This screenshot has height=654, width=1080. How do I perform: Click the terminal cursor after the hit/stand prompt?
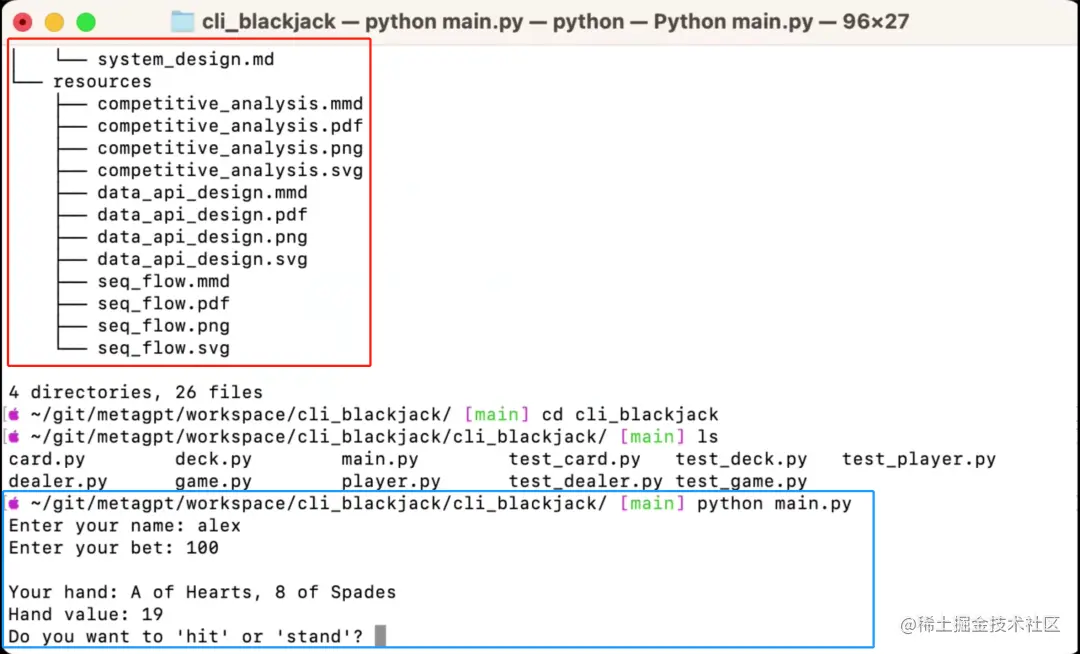click(x=380, y=635)
